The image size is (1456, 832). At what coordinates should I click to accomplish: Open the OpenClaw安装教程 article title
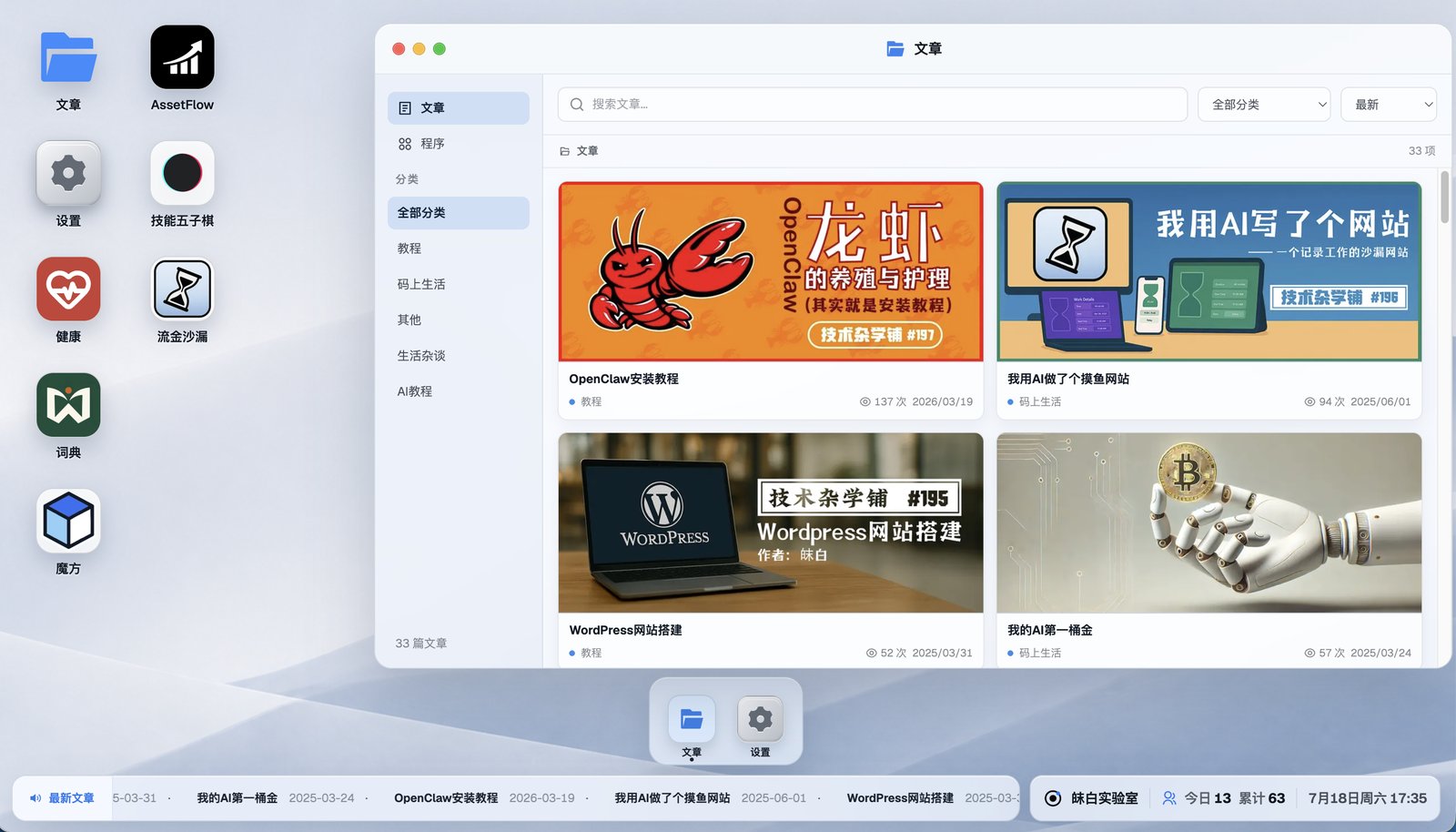click(x=624, y=379)
